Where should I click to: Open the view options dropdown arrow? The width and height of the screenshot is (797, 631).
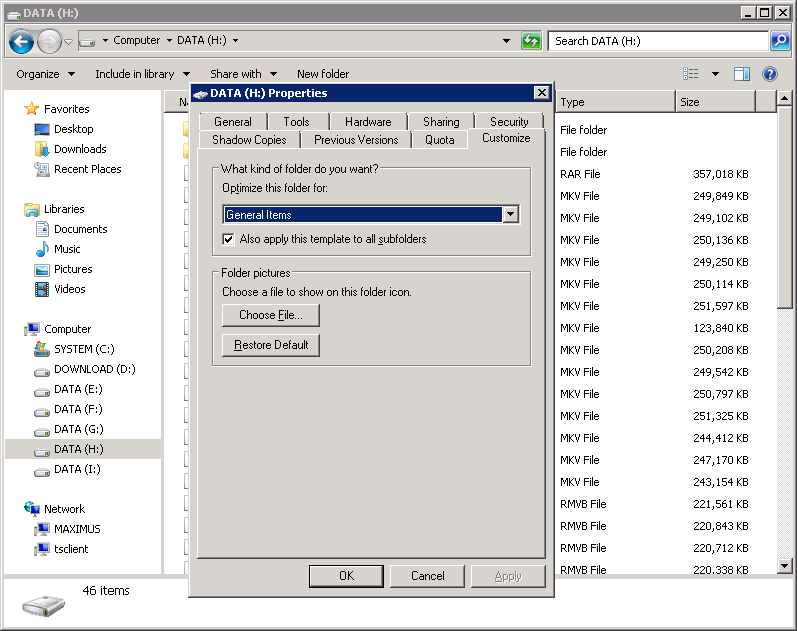715,74
